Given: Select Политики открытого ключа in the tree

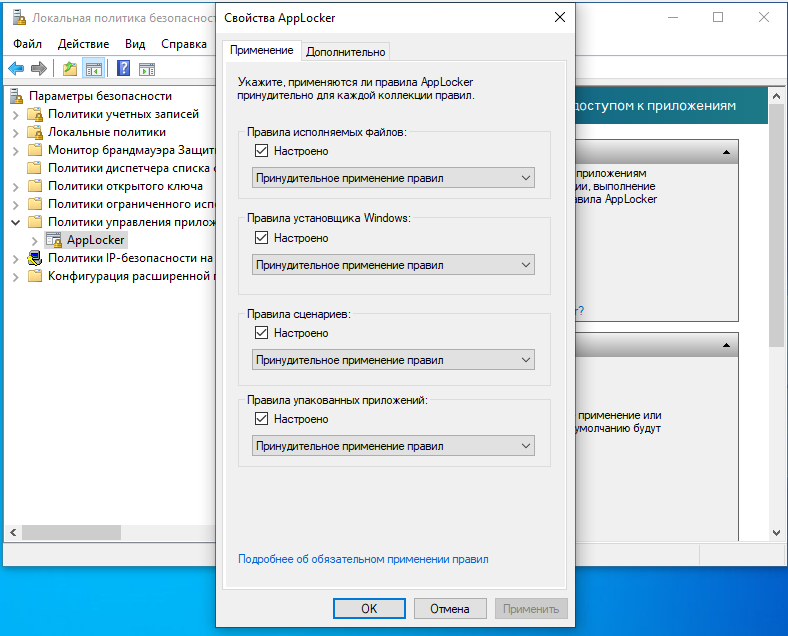Looking at the screenshot, I should coord(125,186).
